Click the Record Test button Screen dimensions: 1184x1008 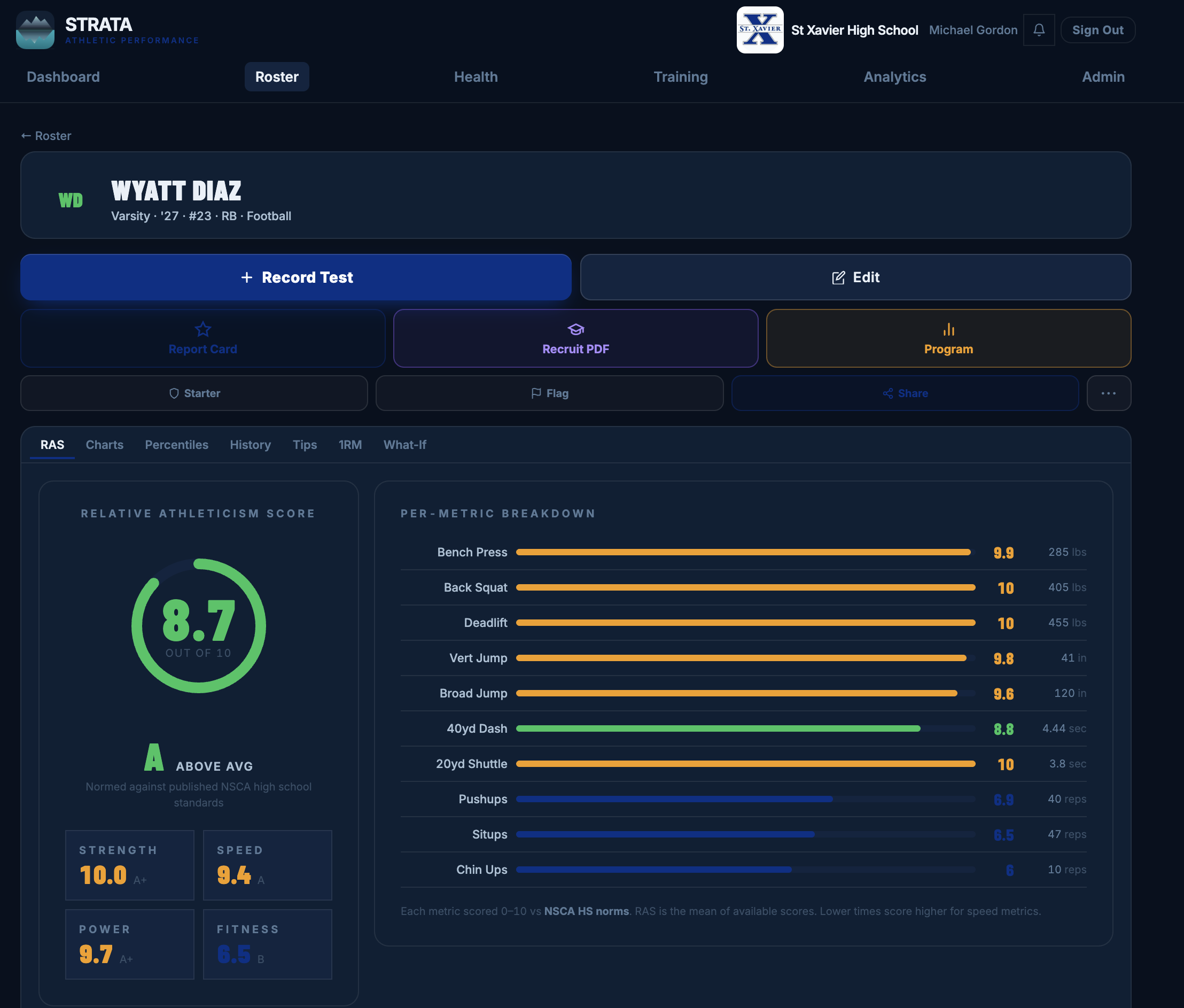296,277
